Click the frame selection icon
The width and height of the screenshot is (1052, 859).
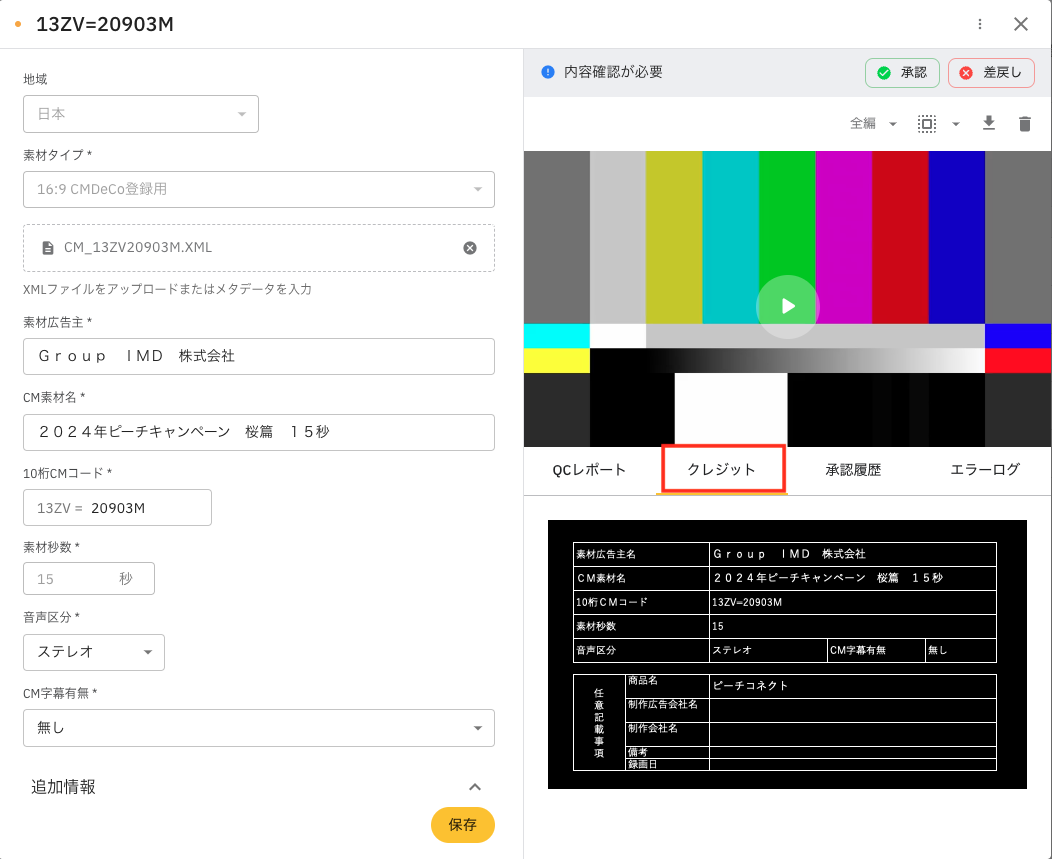[x=927, y=123]
